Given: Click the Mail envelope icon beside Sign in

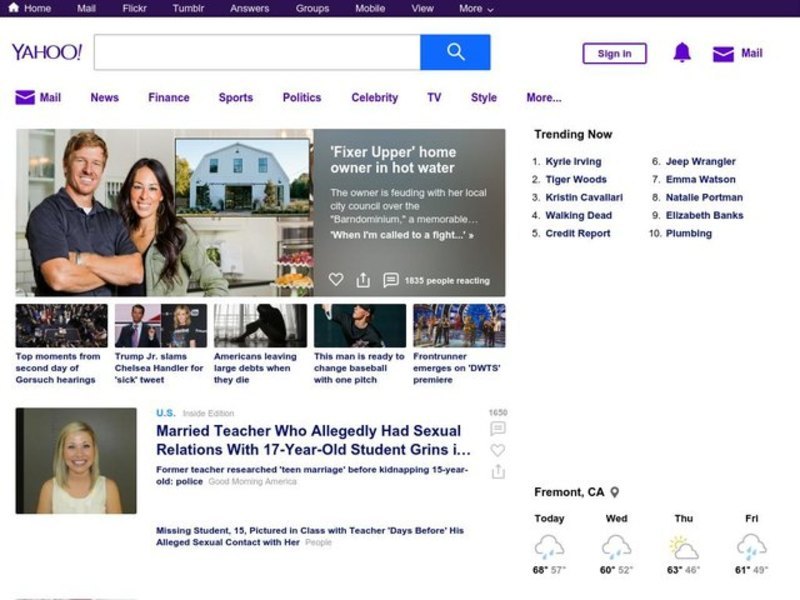Looking at the screenshot, I should coord(723,54).
